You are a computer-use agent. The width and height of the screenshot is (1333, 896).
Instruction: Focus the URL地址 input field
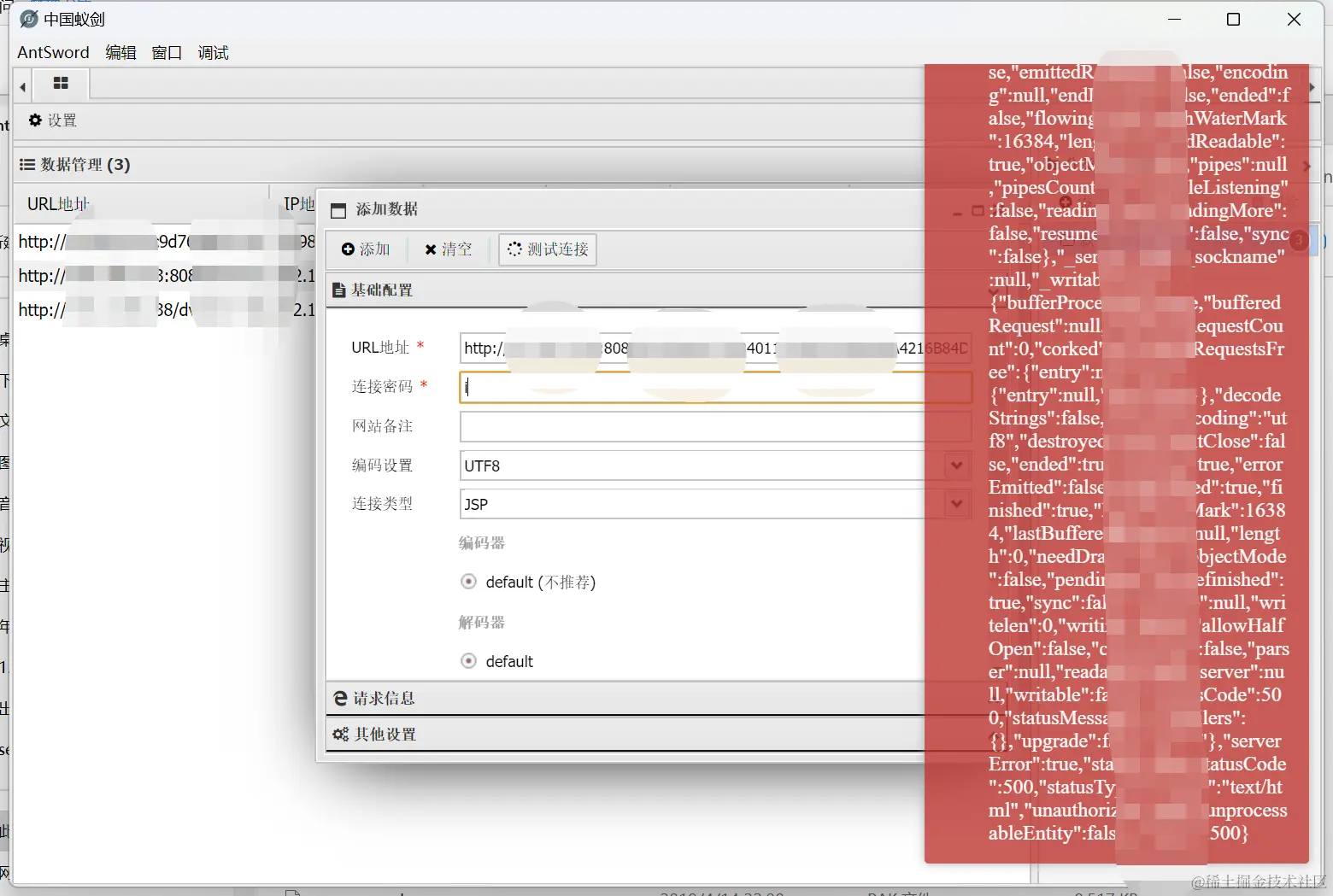click(715, 348)
